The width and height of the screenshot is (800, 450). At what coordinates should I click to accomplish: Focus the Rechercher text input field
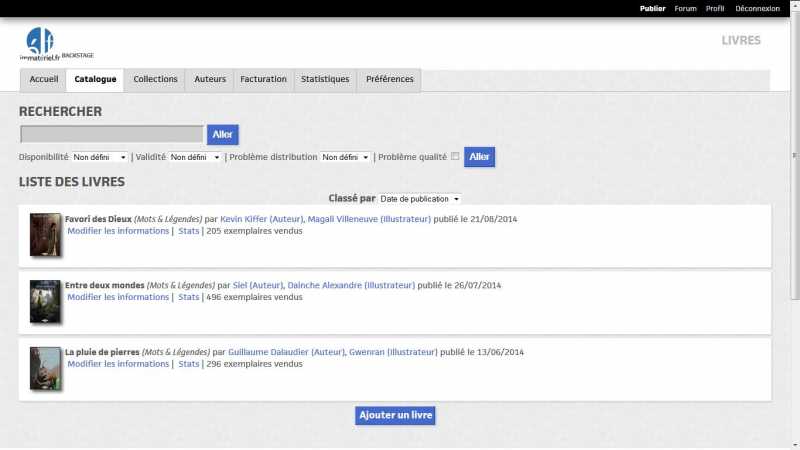pyautogui.click(x=112, y=134)
